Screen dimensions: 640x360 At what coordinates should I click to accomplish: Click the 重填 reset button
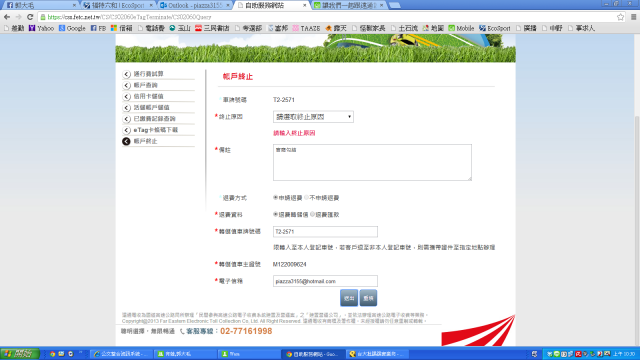pos(368,298)
